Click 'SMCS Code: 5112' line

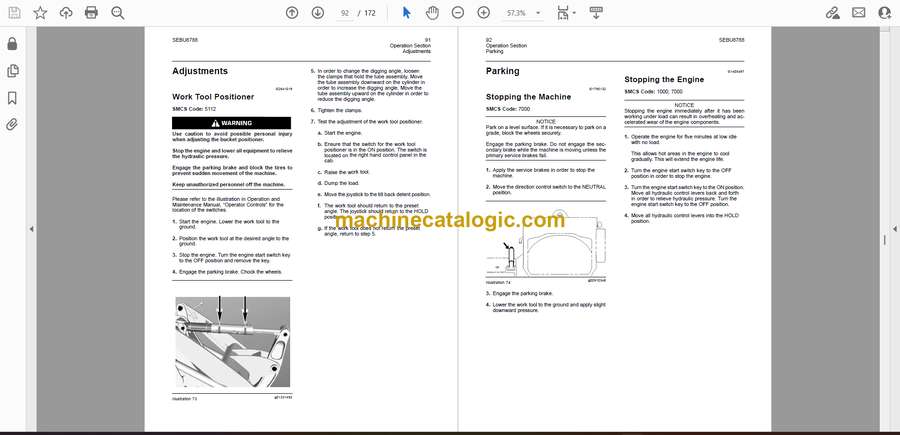194,108
